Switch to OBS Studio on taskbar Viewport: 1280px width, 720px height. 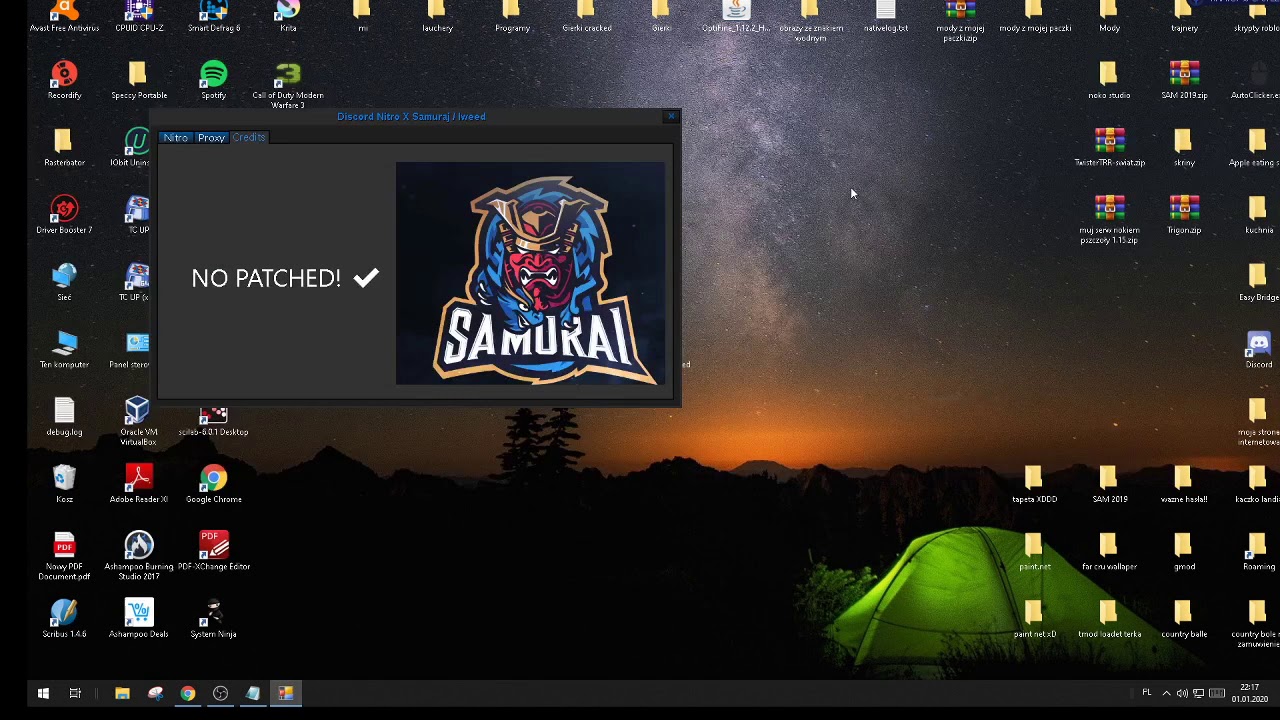220,693
